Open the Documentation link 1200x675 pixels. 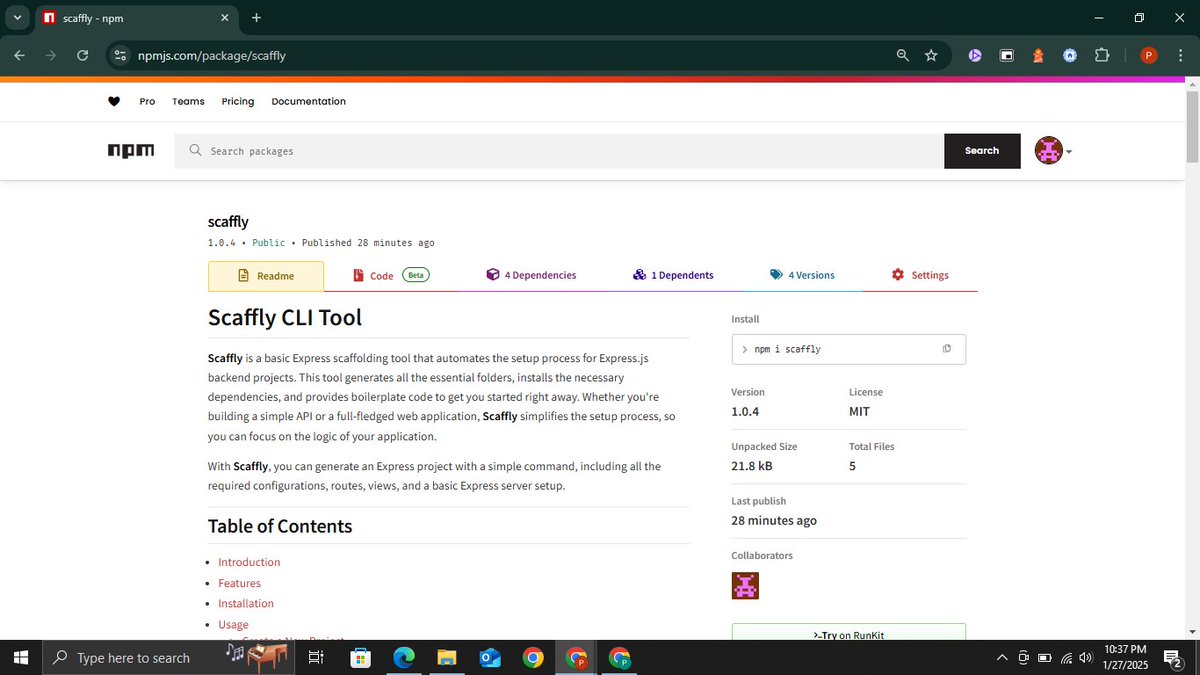pos(309,102)
